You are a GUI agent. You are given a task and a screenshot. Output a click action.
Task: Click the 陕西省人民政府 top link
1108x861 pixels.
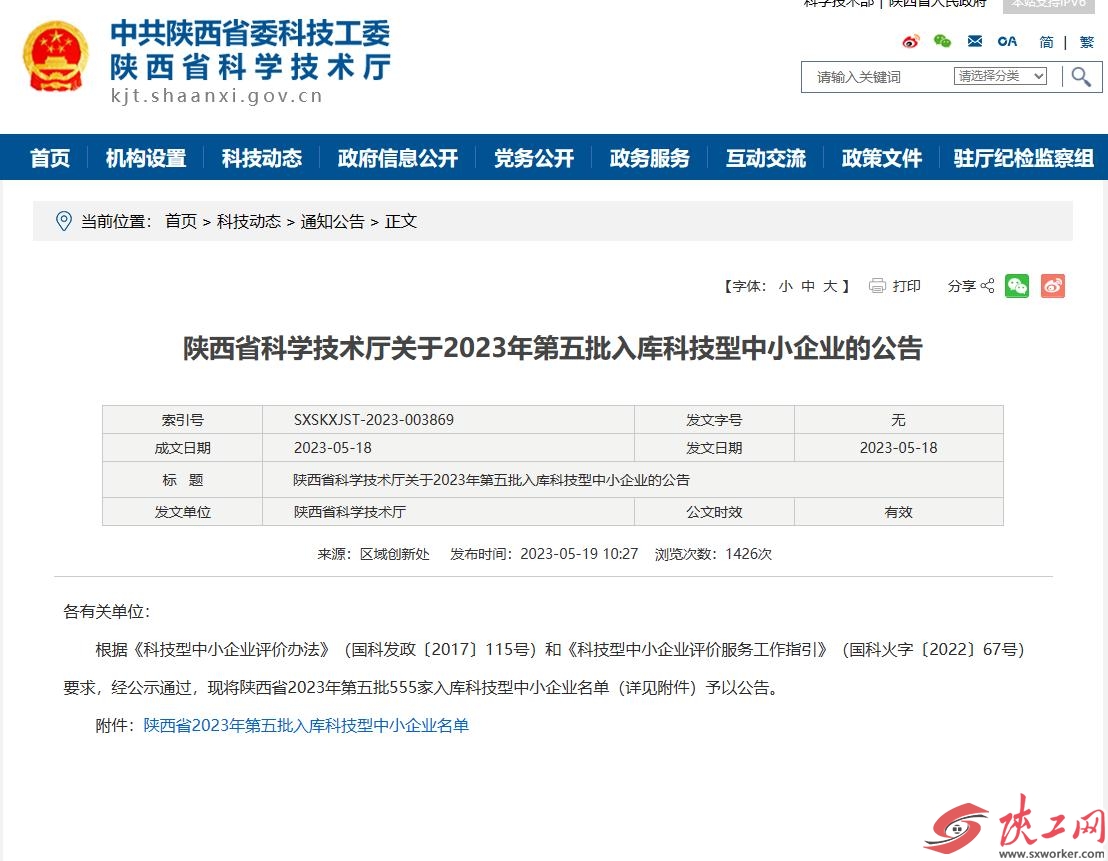pyautogui.click(x=937, y=4)
